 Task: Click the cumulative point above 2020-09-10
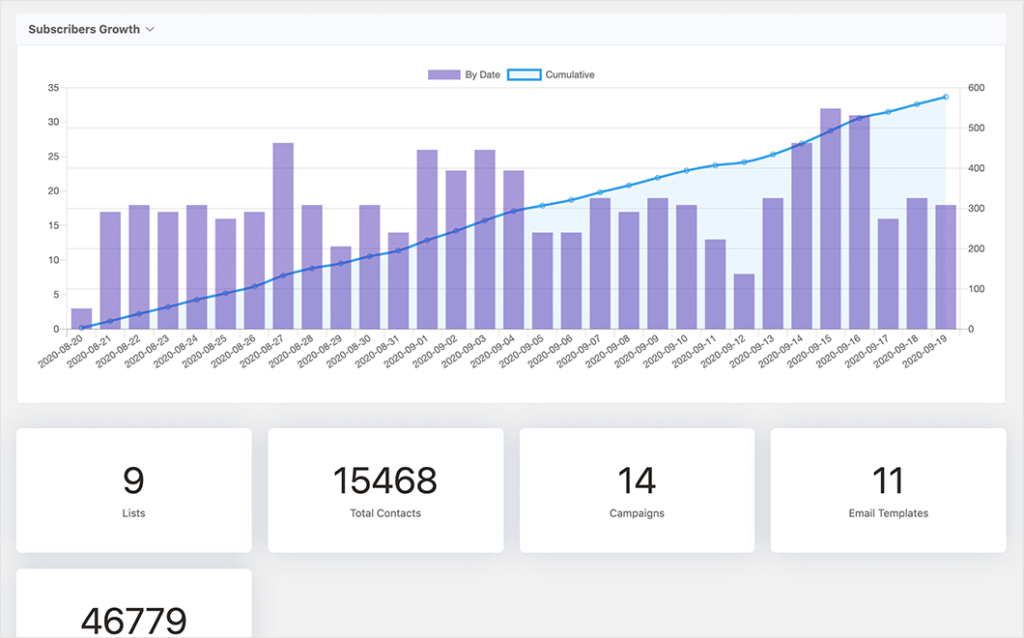[x=686, y=169]
